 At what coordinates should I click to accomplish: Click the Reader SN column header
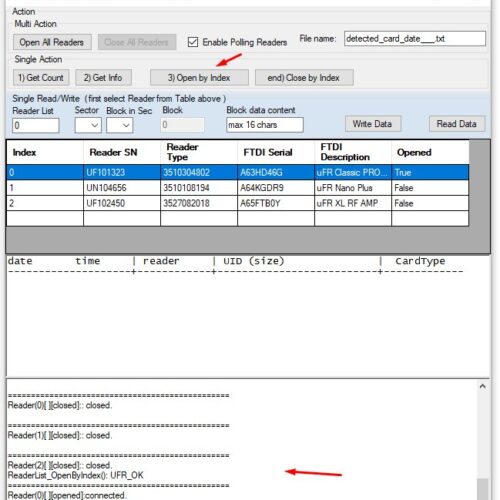pyautogui.click(x=122, y=152)
